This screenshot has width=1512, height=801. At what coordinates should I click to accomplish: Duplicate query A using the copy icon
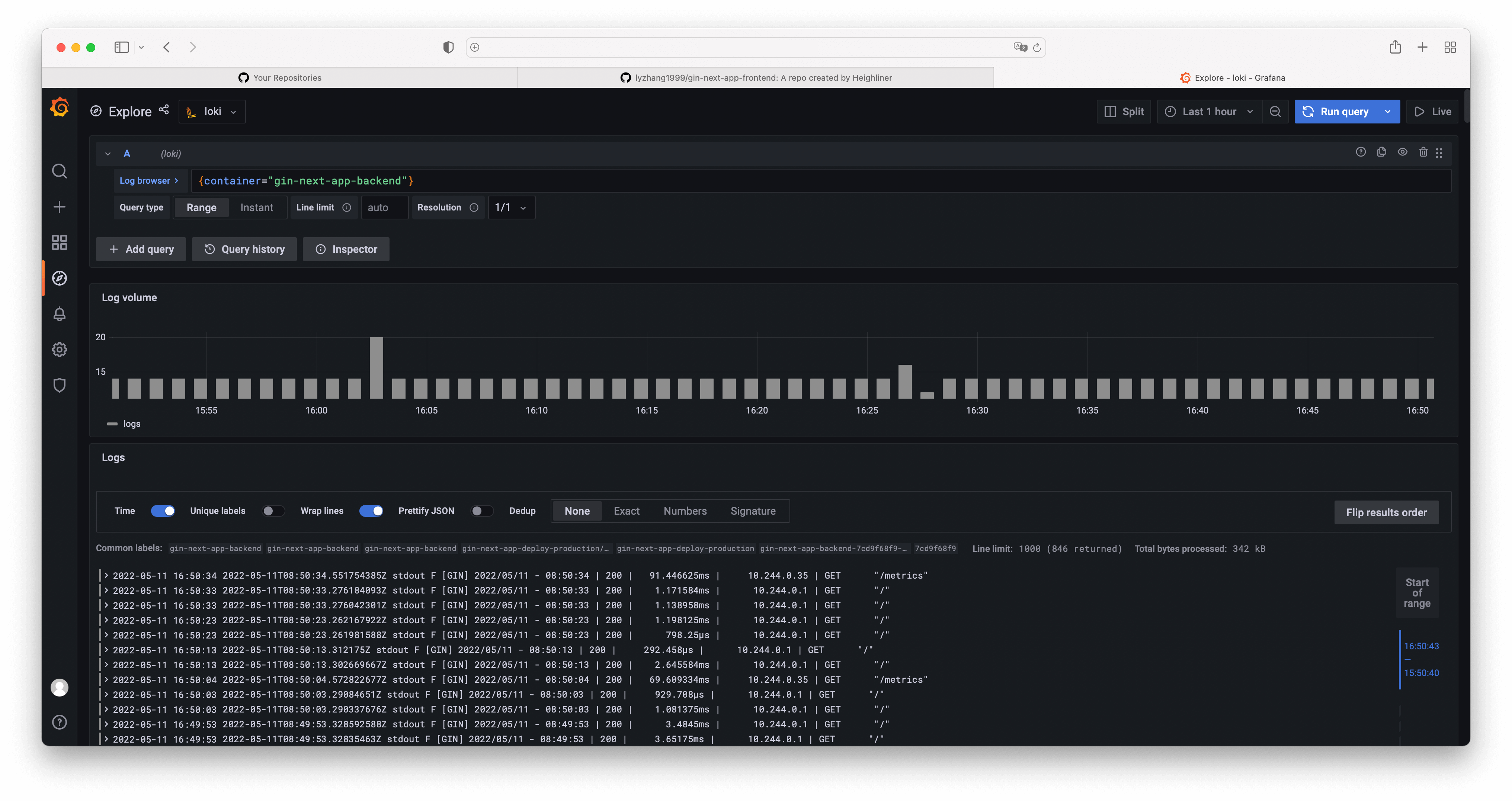1382,152
